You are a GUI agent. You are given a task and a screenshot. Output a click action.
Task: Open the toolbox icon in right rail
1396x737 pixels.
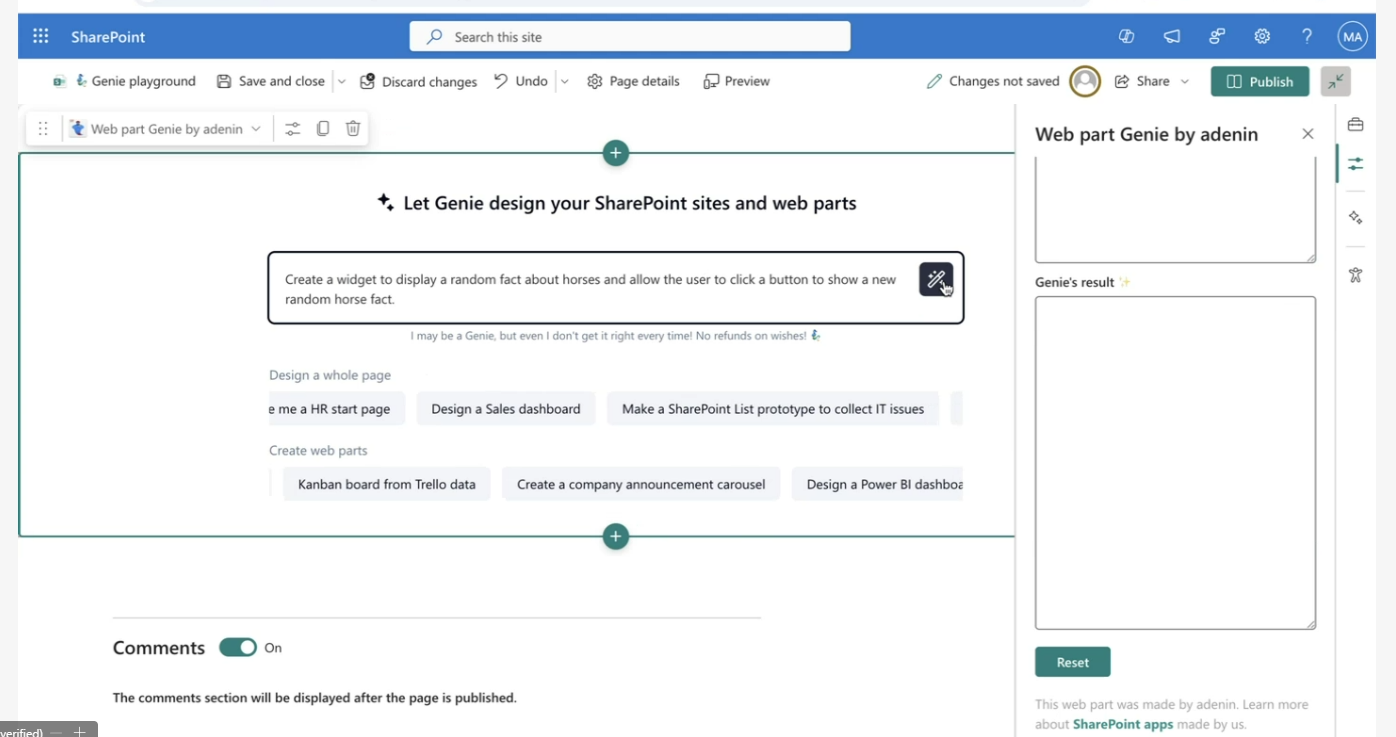pos(1355,125)
